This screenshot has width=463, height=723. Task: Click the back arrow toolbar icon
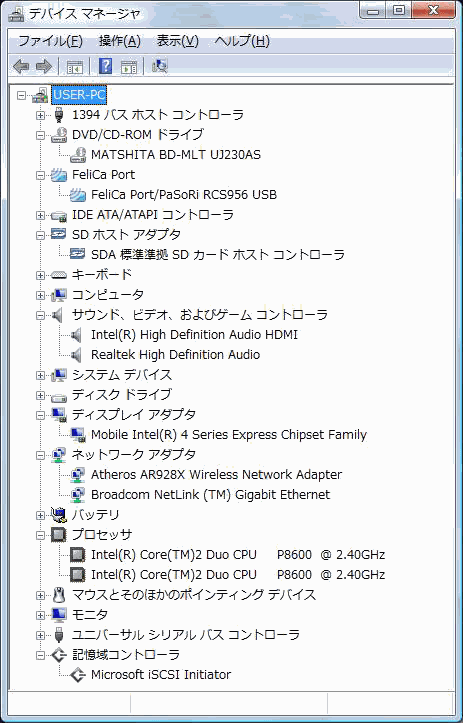21,67
